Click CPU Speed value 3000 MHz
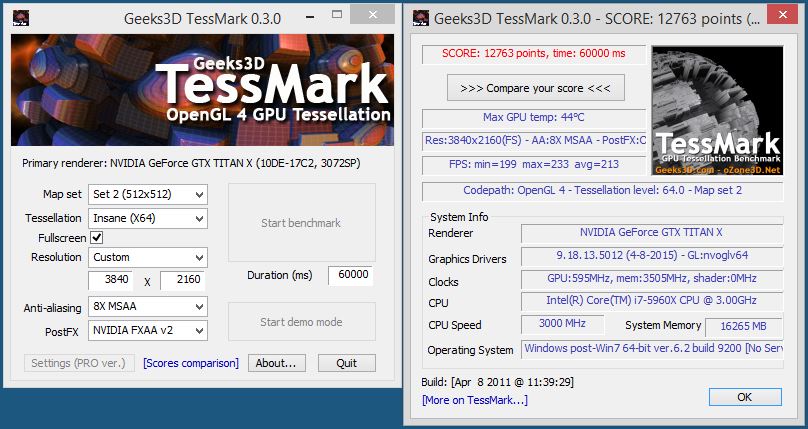Screen dimensions: 808x429 [x=562, y=324]
